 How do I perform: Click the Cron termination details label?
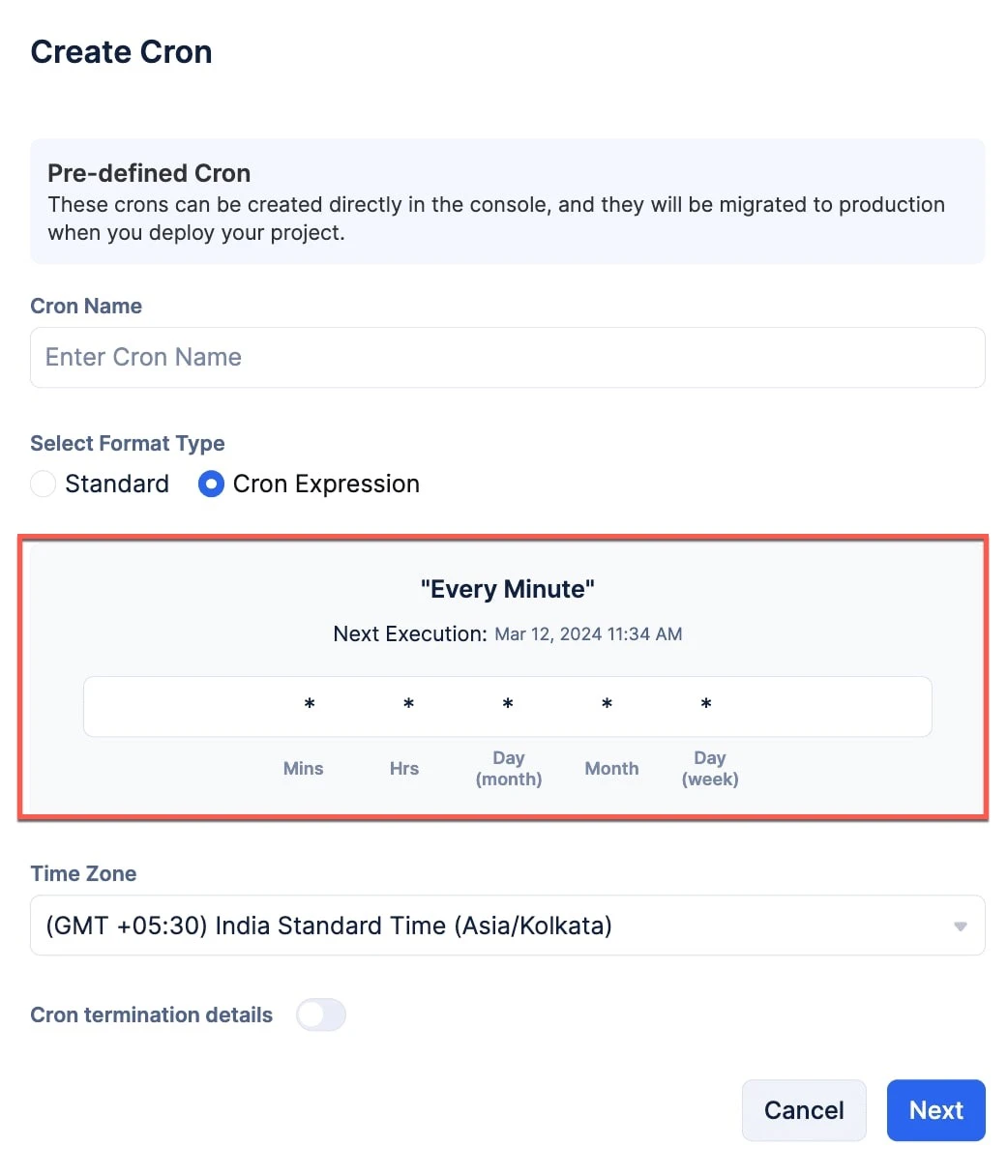[152, 1014]
